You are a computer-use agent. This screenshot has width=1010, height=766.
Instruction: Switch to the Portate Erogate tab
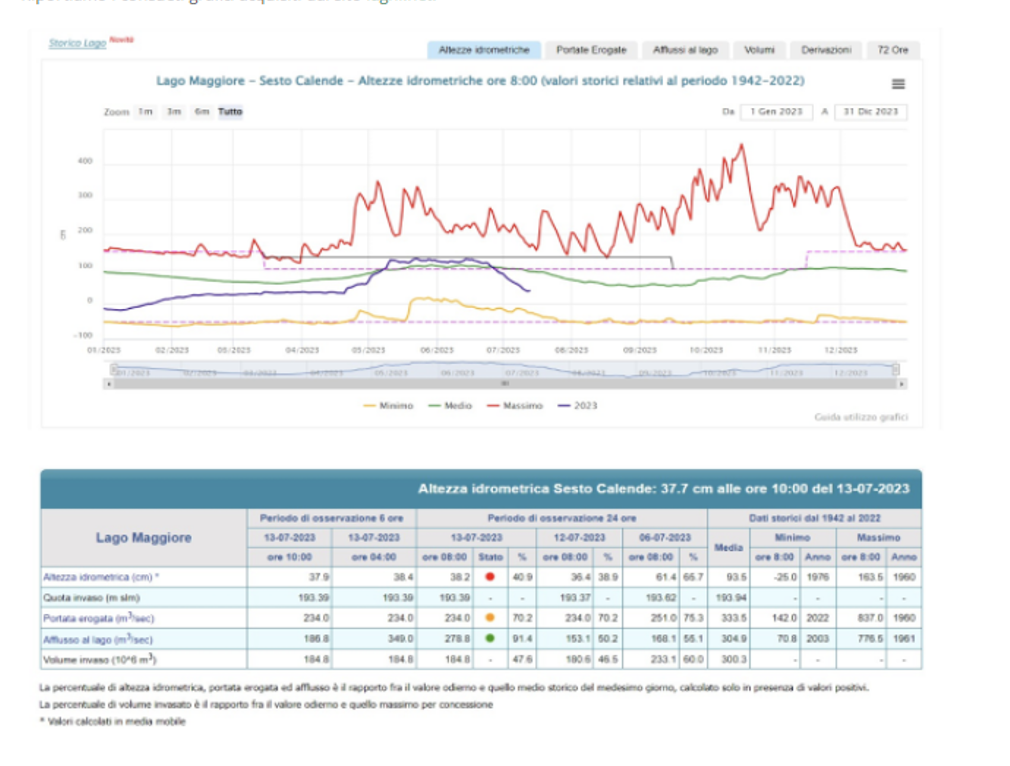pyautogui.click(x=591, y=50)
